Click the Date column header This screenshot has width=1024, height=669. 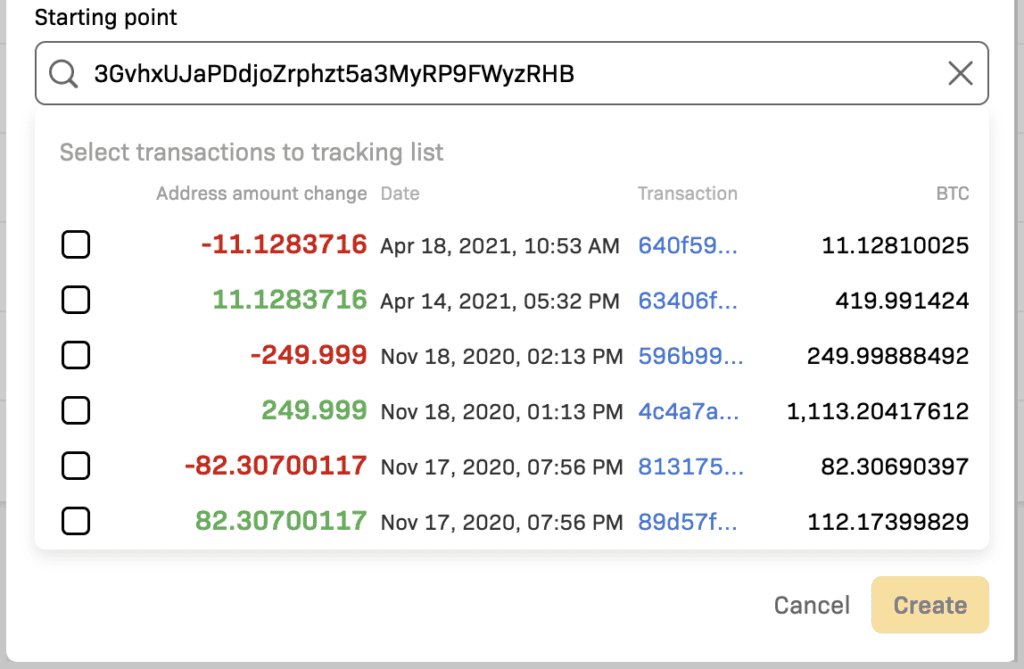click(x=400, y=194)
